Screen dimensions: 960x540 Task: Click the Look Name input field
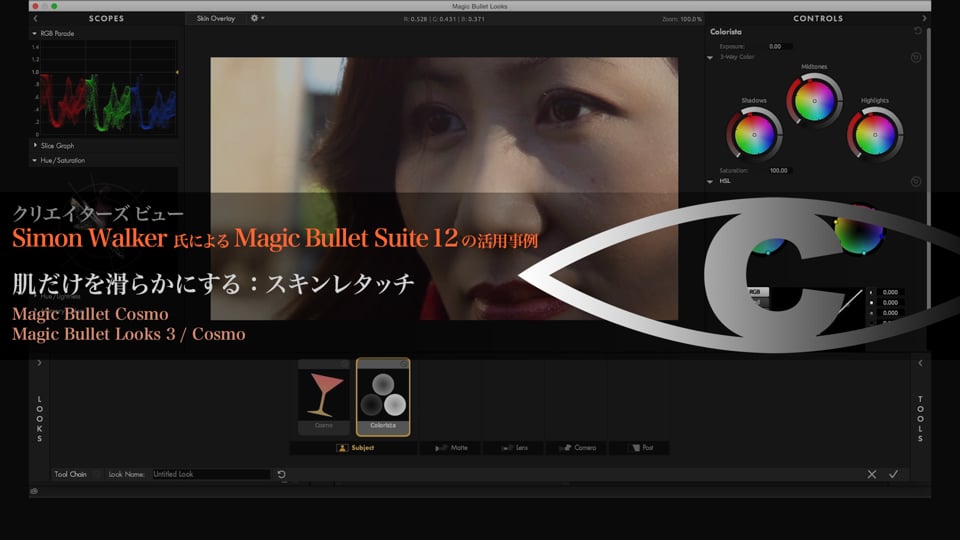click(x=211, y=474)
